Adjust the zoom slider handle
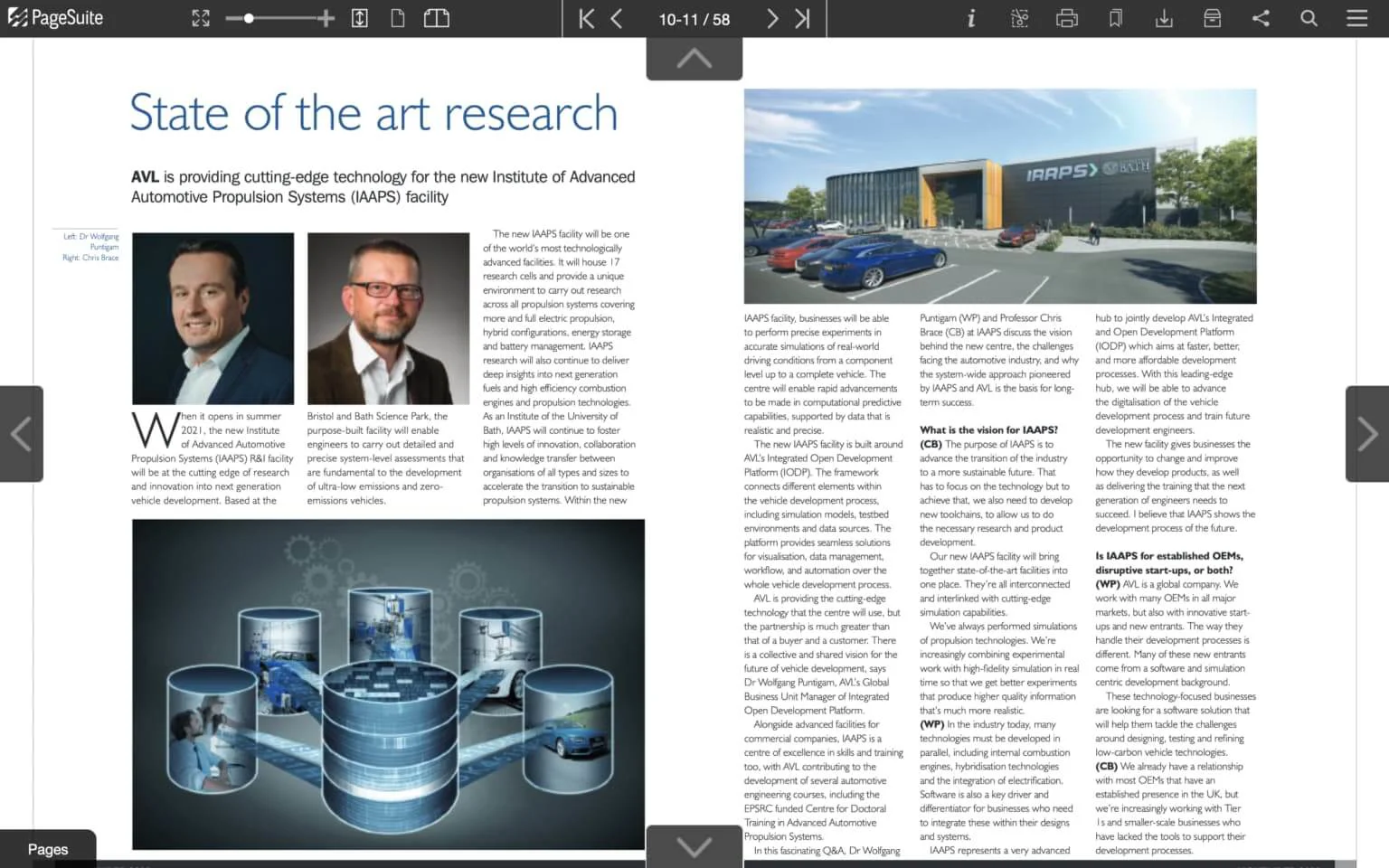Viewport: 1389px width, 868px height. [249, 18]
